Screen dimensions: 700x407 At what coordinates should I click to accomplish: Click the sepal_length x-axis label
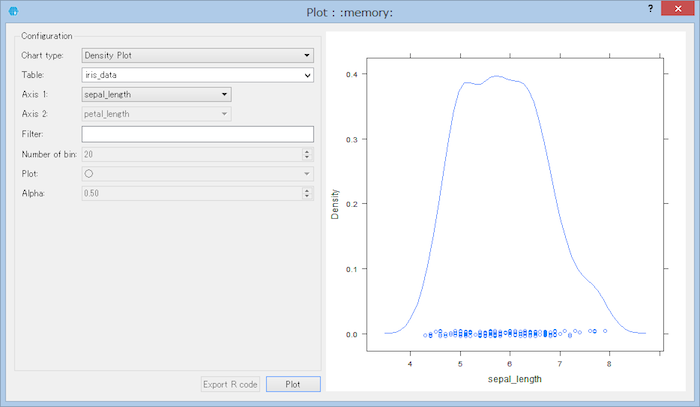[x=515, y=379]
